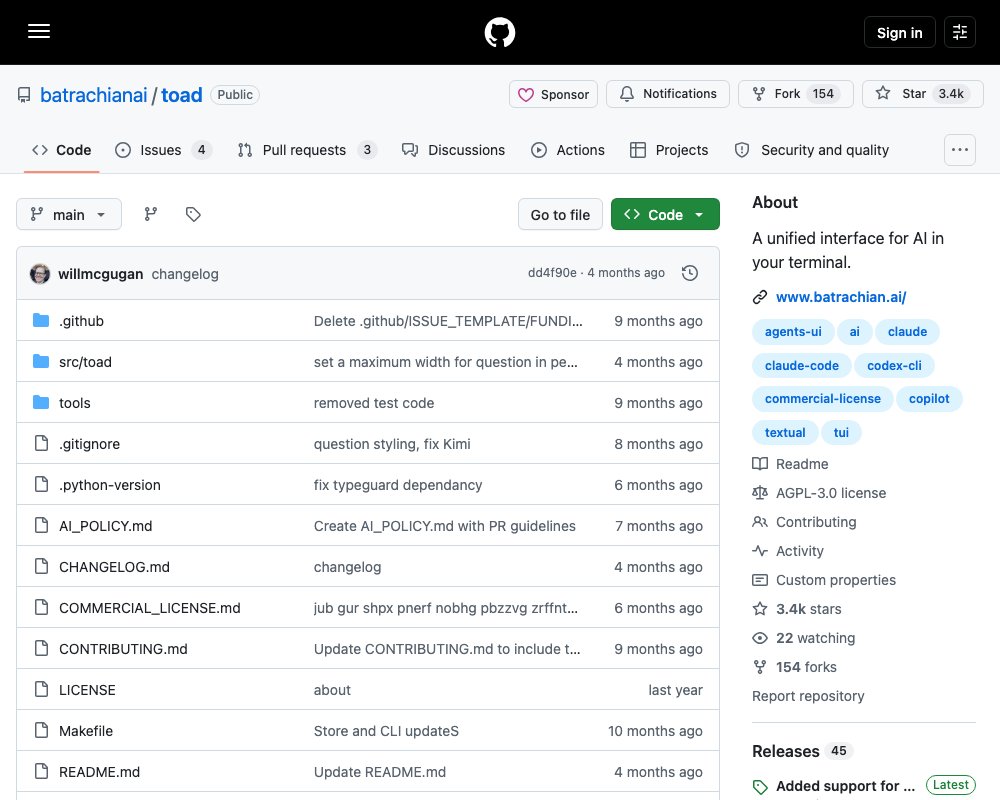This screenshot has height=800, width=1000.
Task: Open the commit hash dd4f90e link
Action: coord(552,273)
